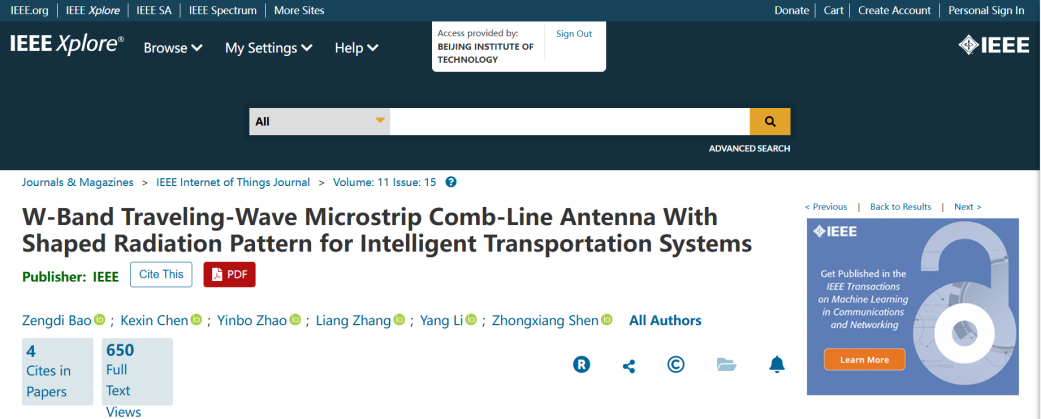The width and height of the screenshot is (1041, 419).
Task: Open the All search category dropdown
Action: [319, 121]
